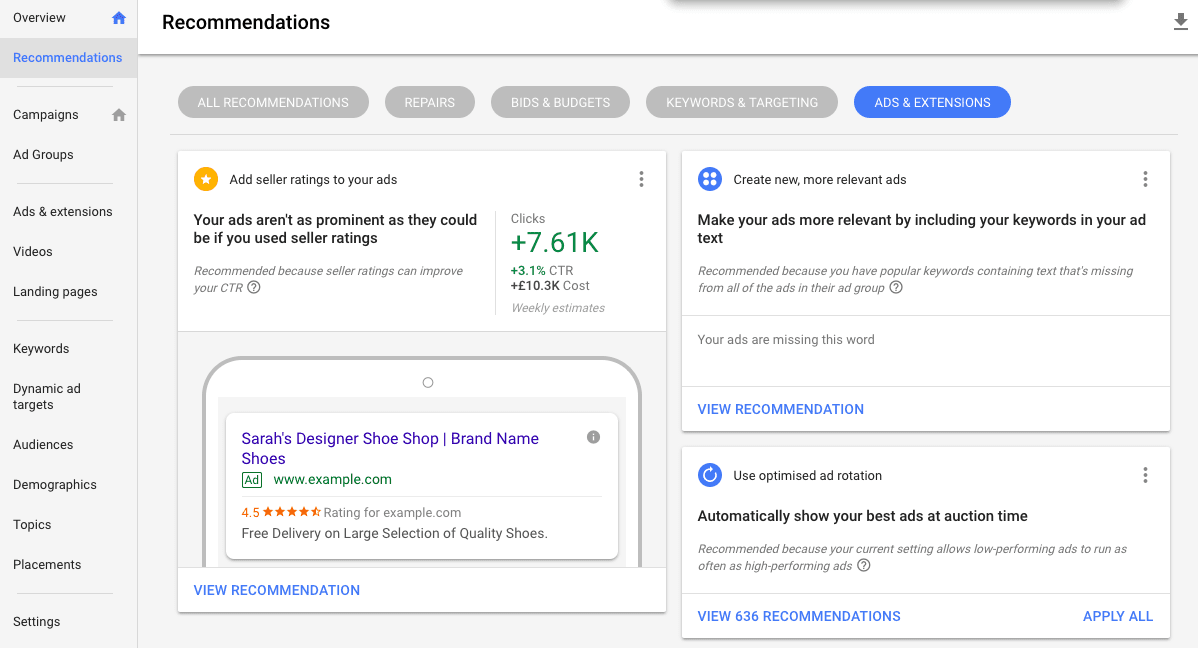Click the 'Free Delivery on Large Selection' ad description
Image resolution: width=1198 pixels, height=648 pixels.
[x=394, y=533]
